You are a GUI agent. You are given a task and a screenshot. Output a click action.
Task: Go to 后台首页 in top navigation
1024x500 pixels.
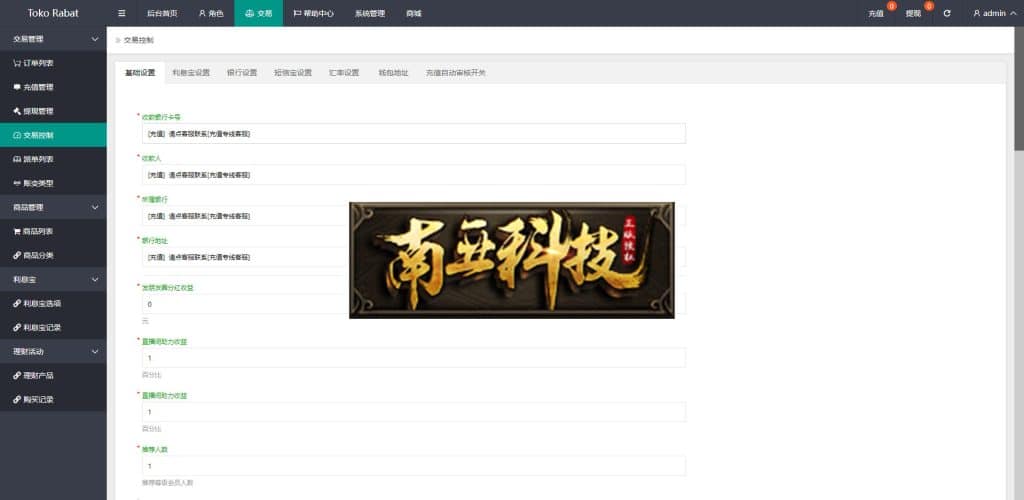[162, 13]
